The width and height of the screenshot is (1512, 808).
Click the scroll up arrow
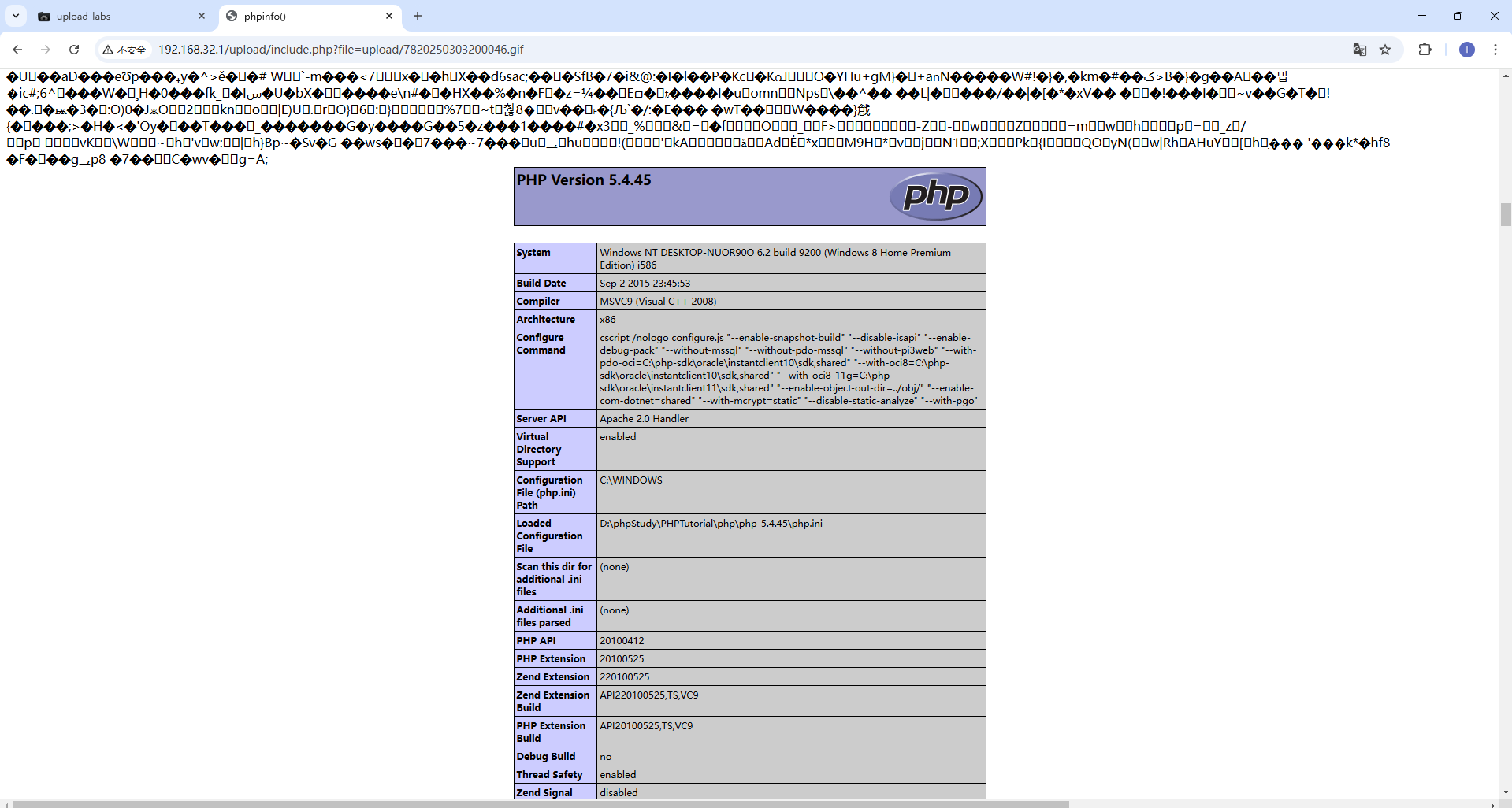(x=1506, y=76)
